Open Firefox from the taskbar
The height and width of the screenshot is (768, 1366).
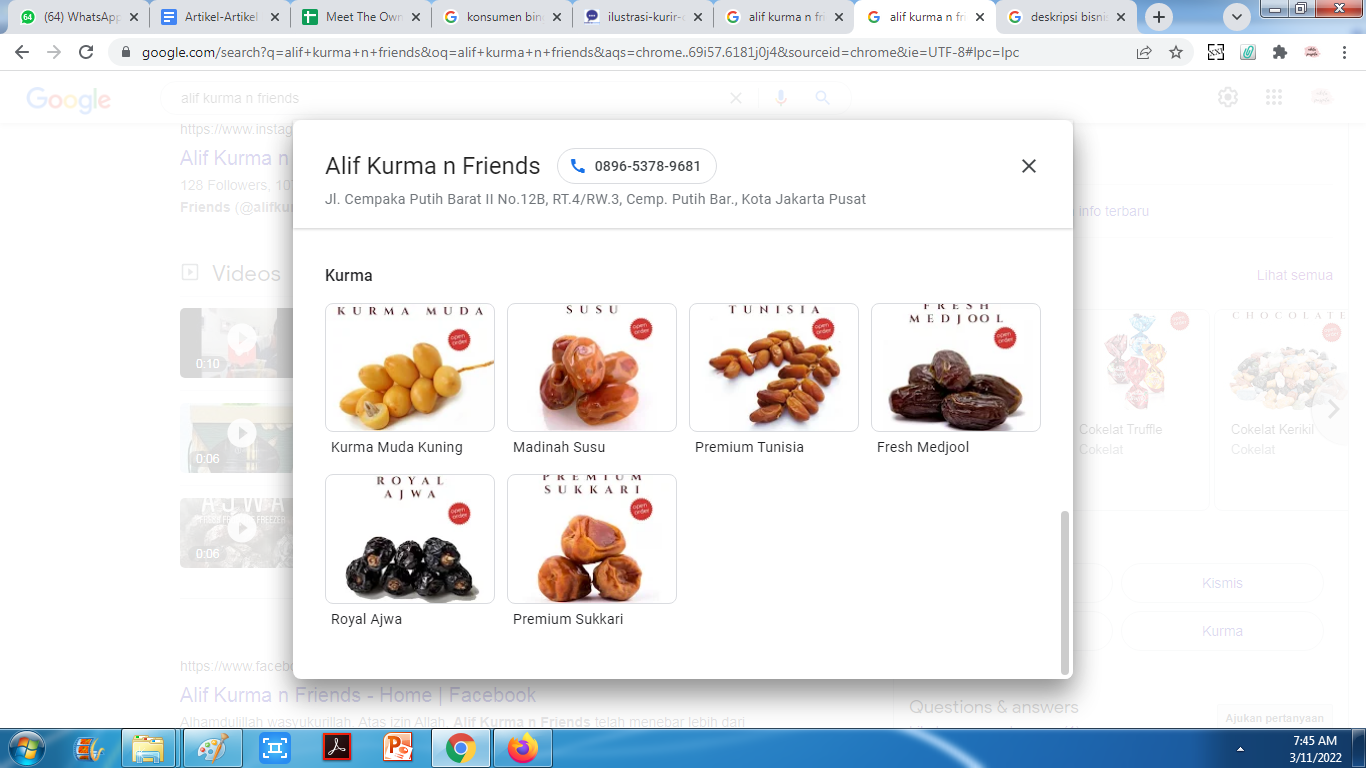coord(522,748)
